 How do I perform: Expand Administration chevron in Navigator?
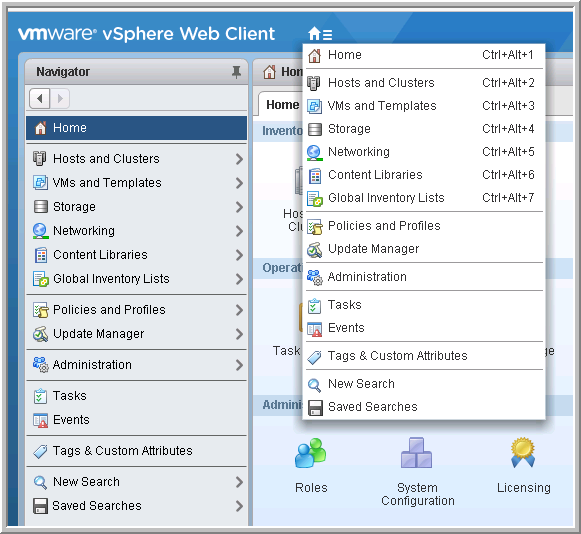pos(239,365)
